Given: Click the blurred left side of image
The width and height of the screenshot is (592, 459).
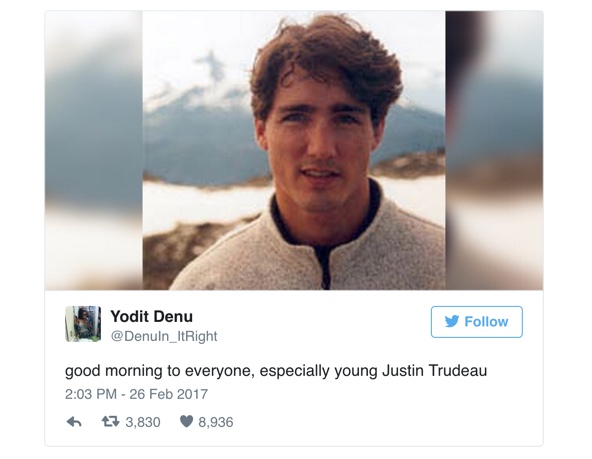Looking at the screenshot, I should (94, 150).
